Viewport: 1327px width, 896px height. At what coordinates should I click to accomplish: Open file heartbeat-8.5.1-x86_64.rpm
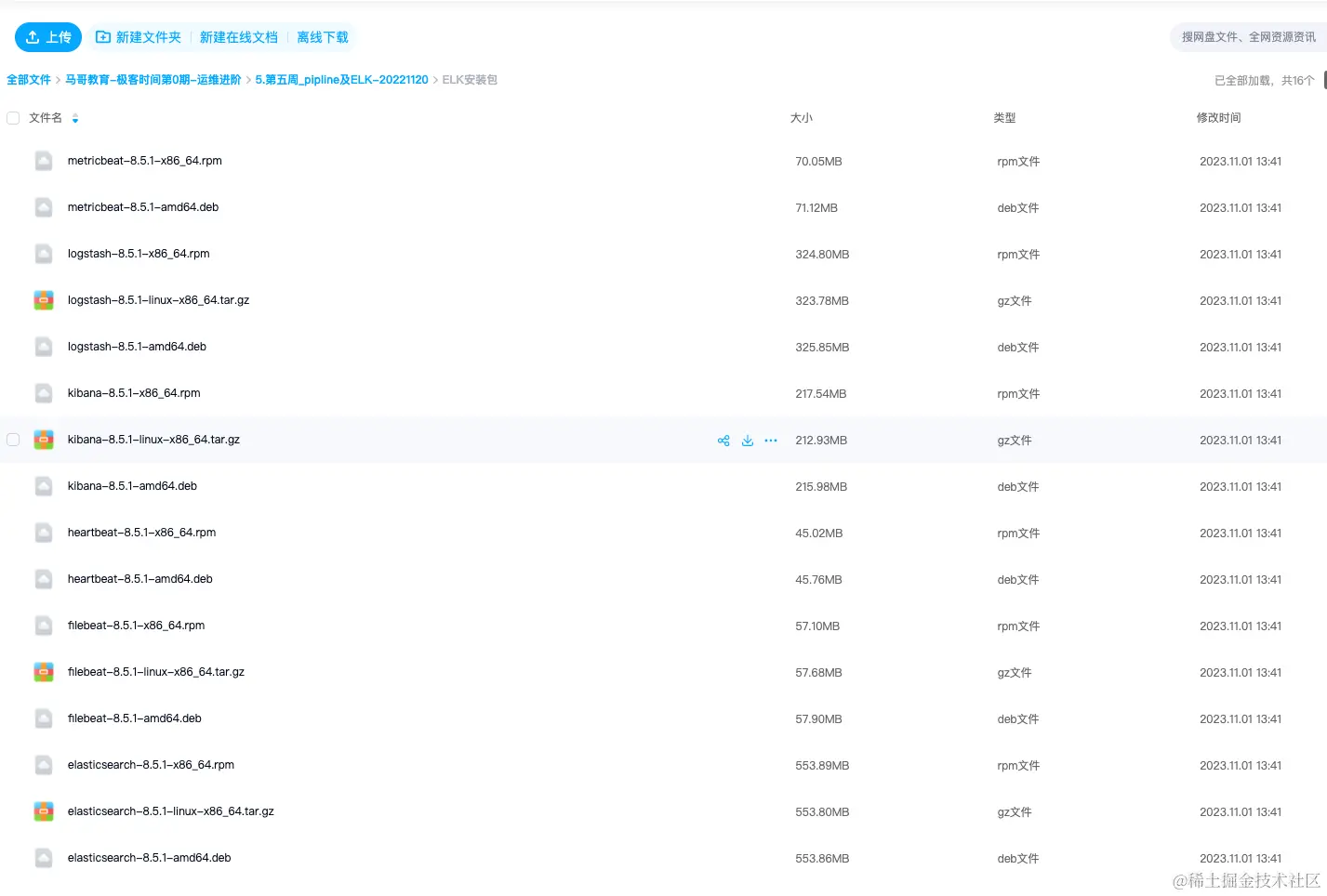pos(141,533)
